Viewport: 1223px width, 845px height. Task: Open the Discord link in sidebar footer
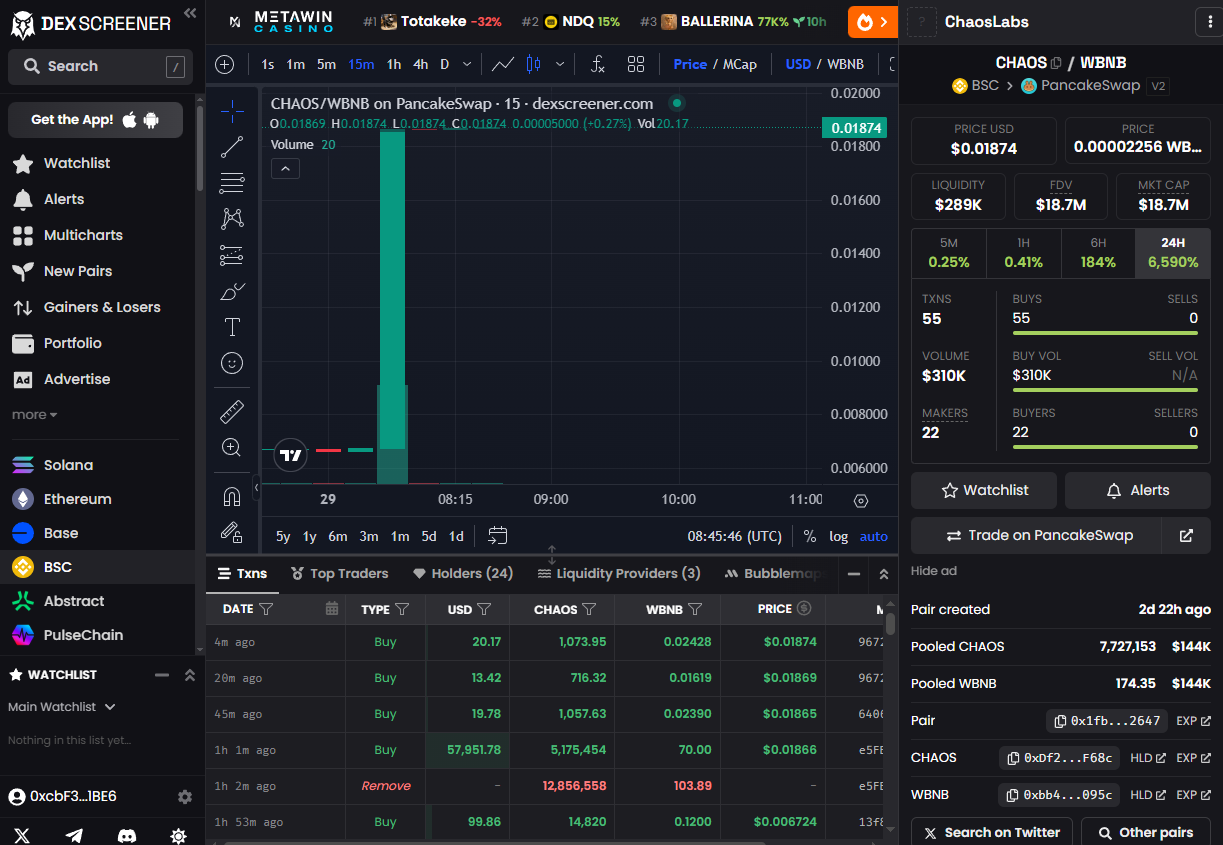(126, 835)
